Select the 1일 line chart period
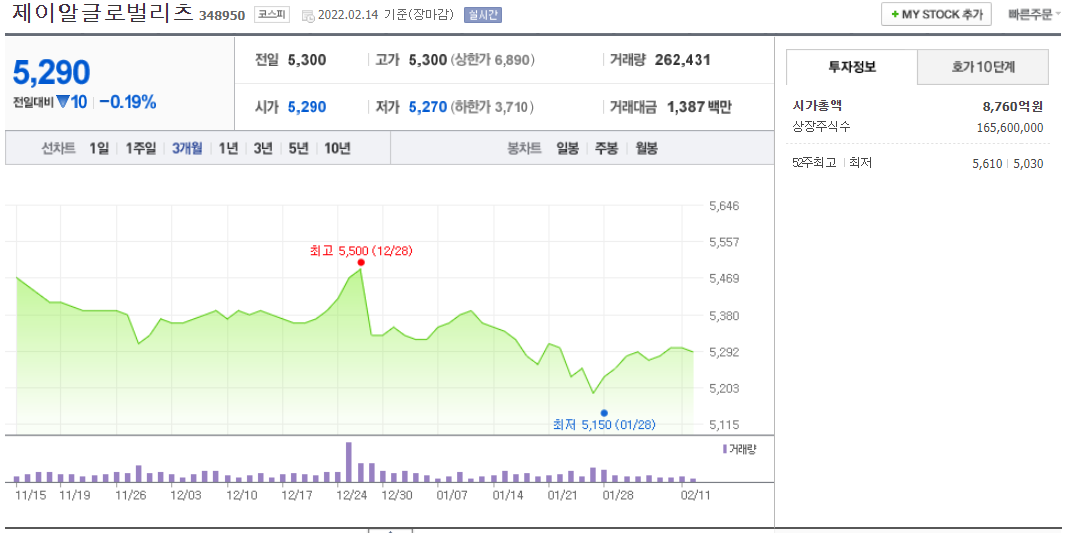Image resolution: width=1069 pixels, height=533 pixels. pyautogui.click(x=99, y=148)
